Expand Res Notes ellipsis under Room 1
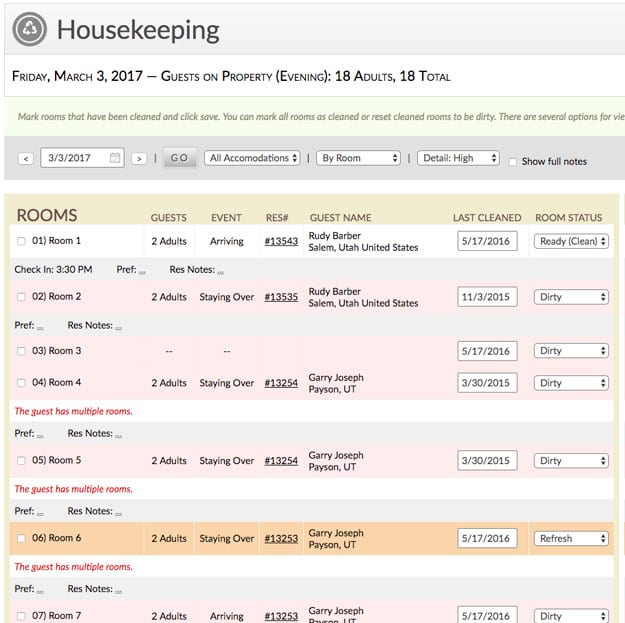This screenshot has height=623, width=625. (x=220, y=272)
